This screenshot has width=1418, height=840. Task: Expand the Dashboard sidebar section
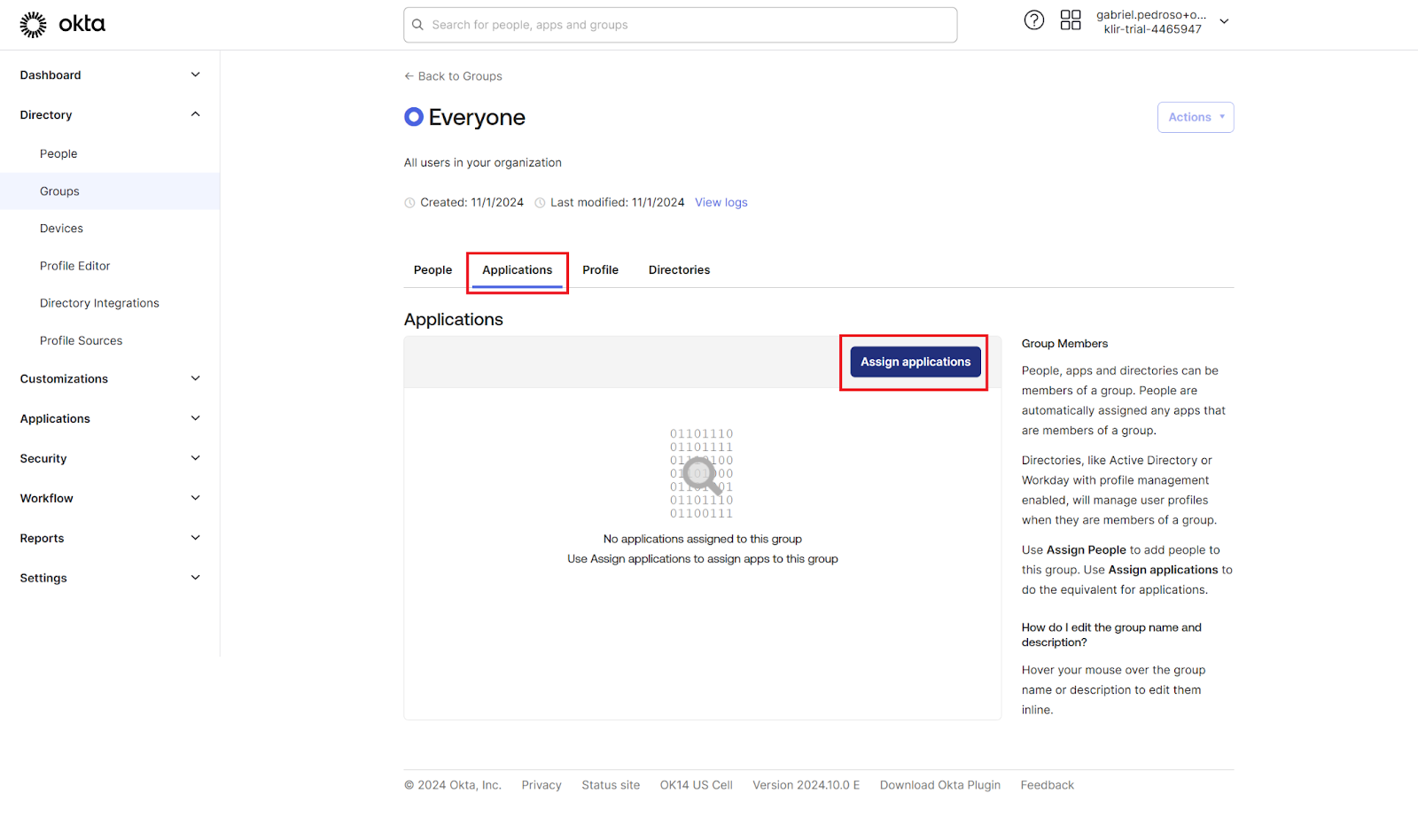(x=195, y=75)
